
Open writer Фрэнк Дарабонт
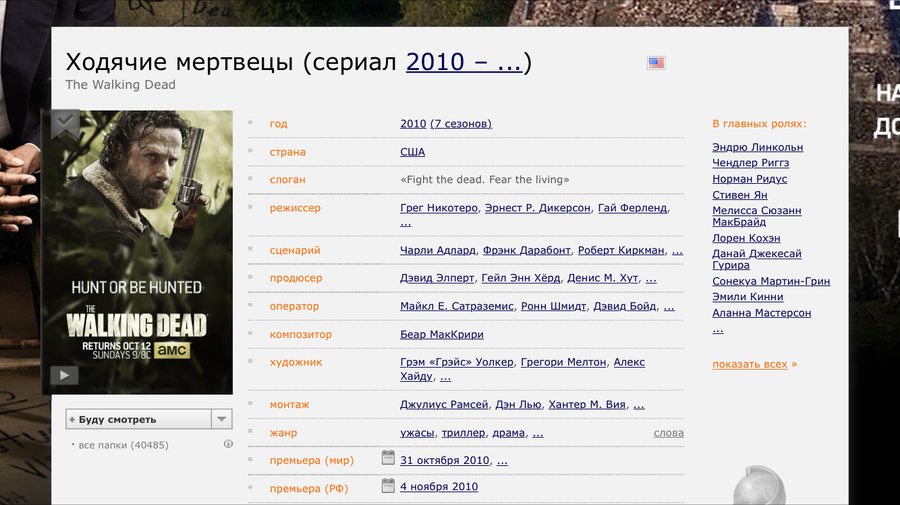click(527, 250)
